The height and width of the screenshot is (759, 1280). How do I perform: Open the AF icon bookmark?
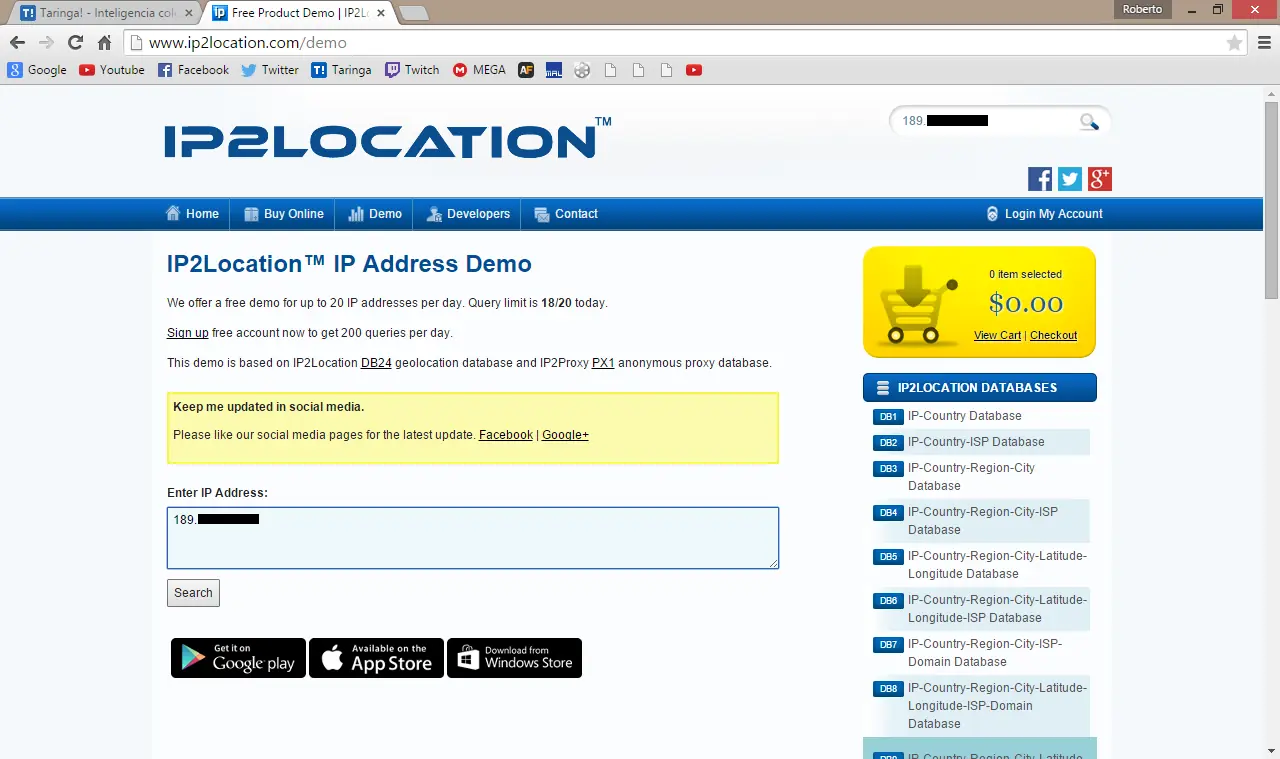point(526,70)
